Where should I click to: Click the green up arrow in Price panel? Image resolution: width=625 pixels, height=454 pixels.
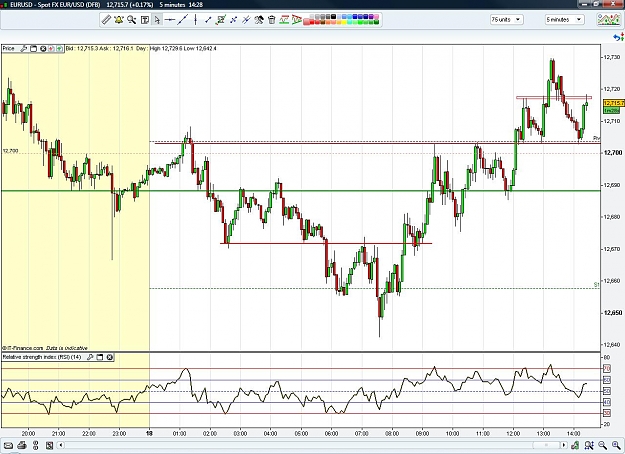pos(59,49)
